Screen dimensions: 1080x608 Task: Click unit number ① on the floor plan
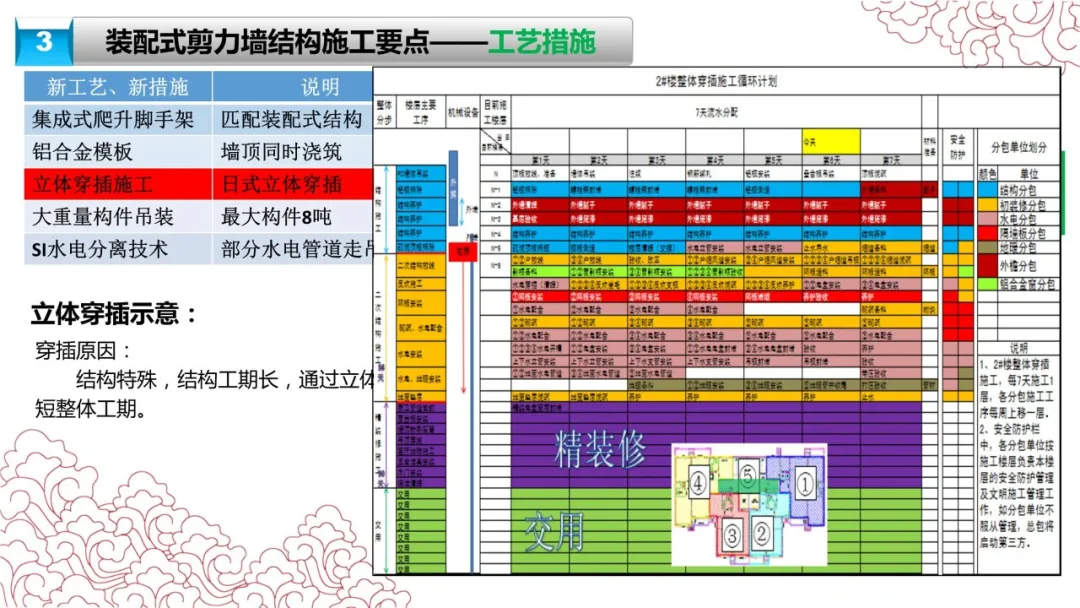805,483
